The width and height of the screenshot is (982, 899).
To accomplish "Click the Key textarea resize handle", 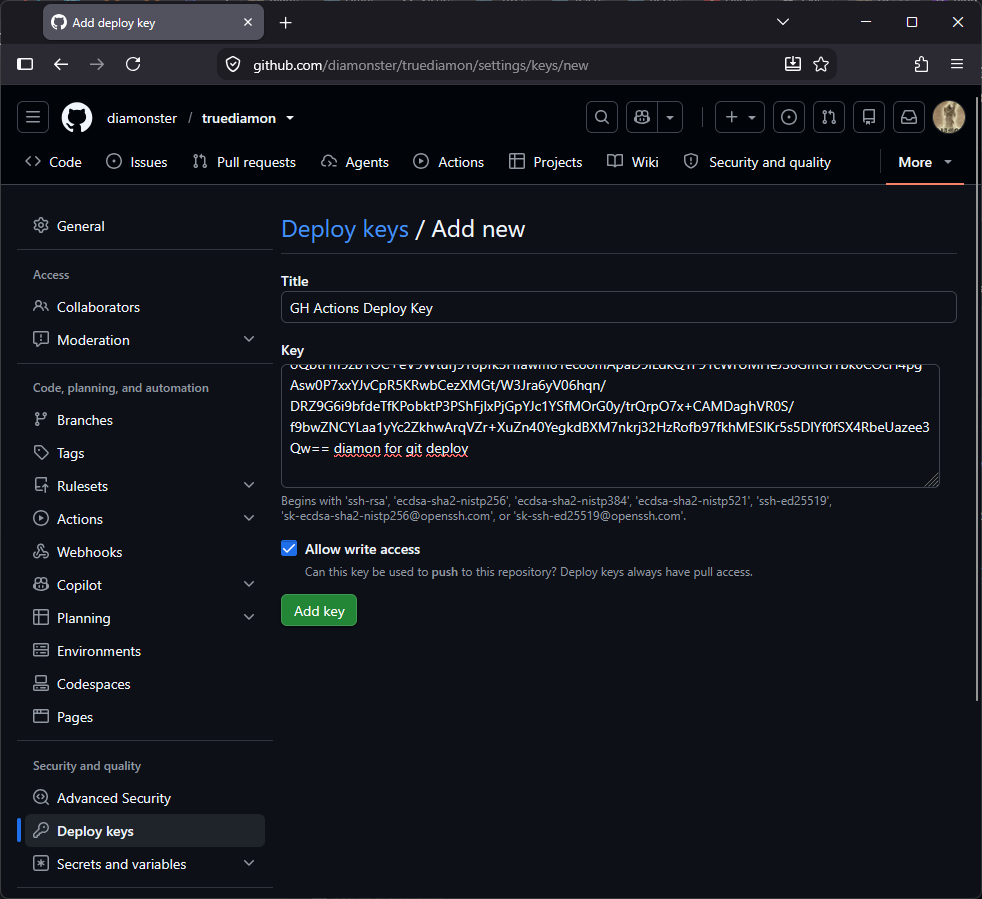I will 932,480.
